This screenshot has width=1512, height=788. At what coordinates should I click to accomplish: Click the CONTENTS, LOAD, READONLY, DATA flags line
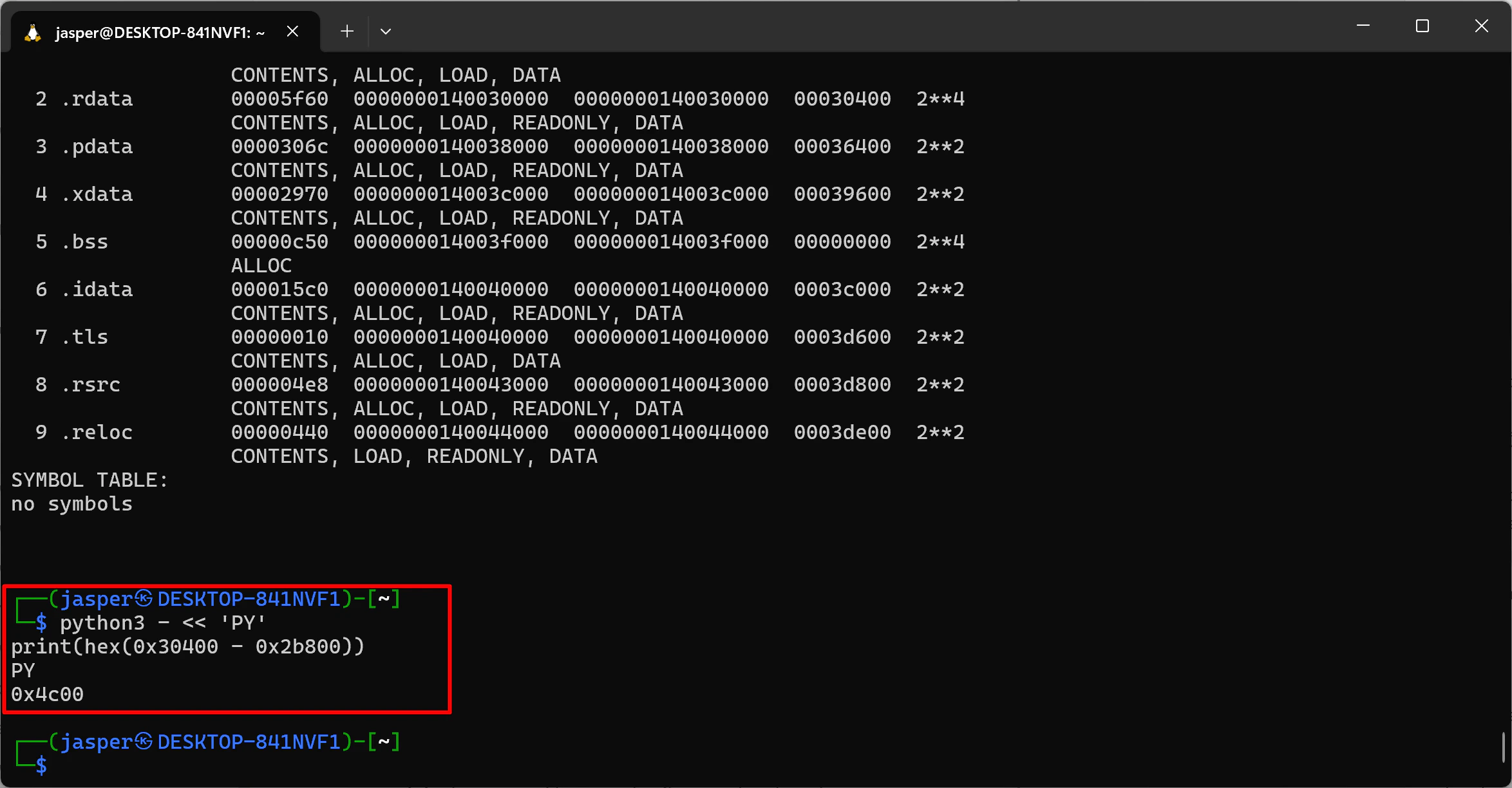pyautogui.click(x=414, y=456)
